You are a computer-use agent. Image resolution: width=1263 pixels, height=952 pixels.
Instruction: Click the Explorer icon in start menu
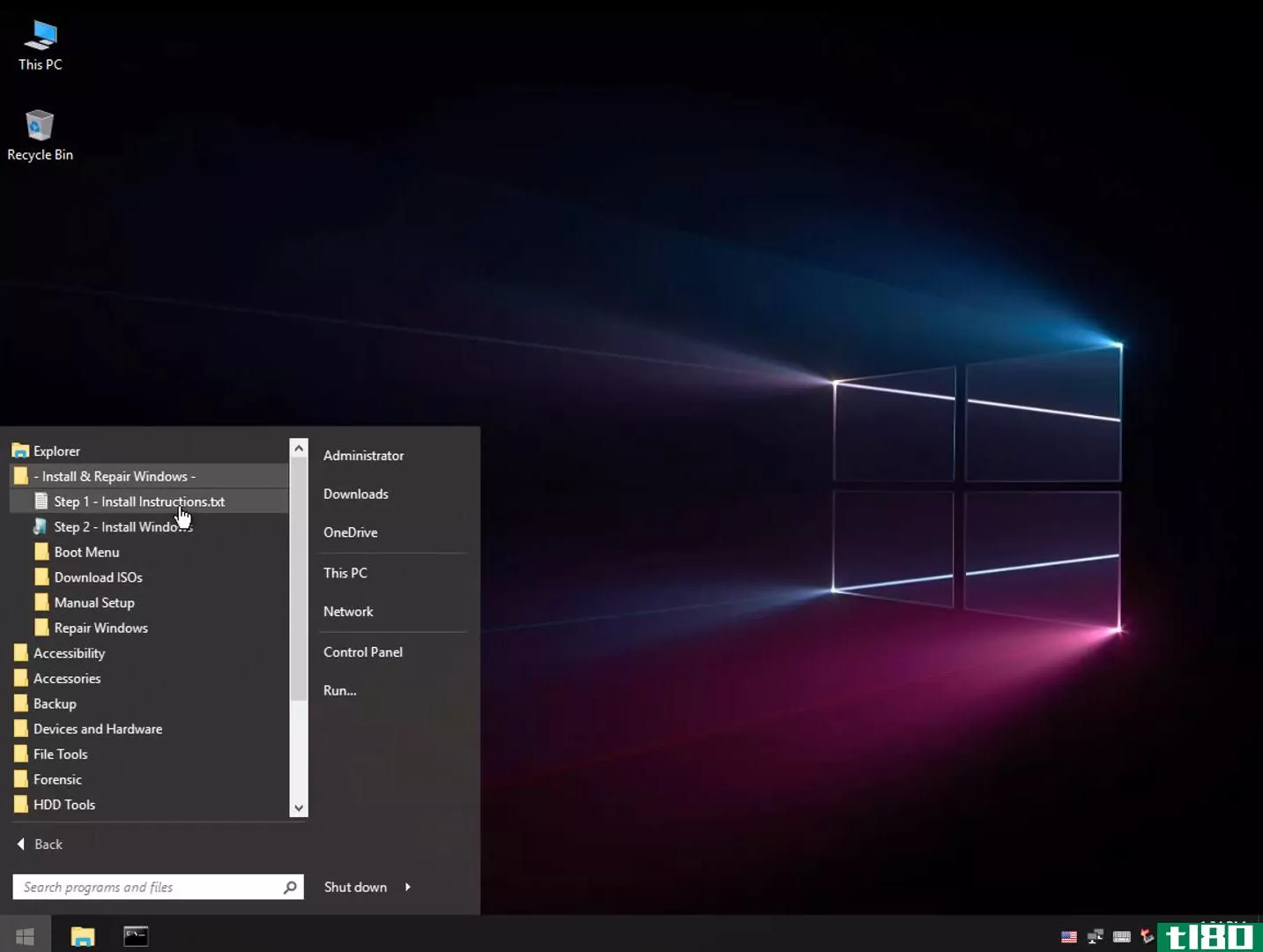pos(20,451)
